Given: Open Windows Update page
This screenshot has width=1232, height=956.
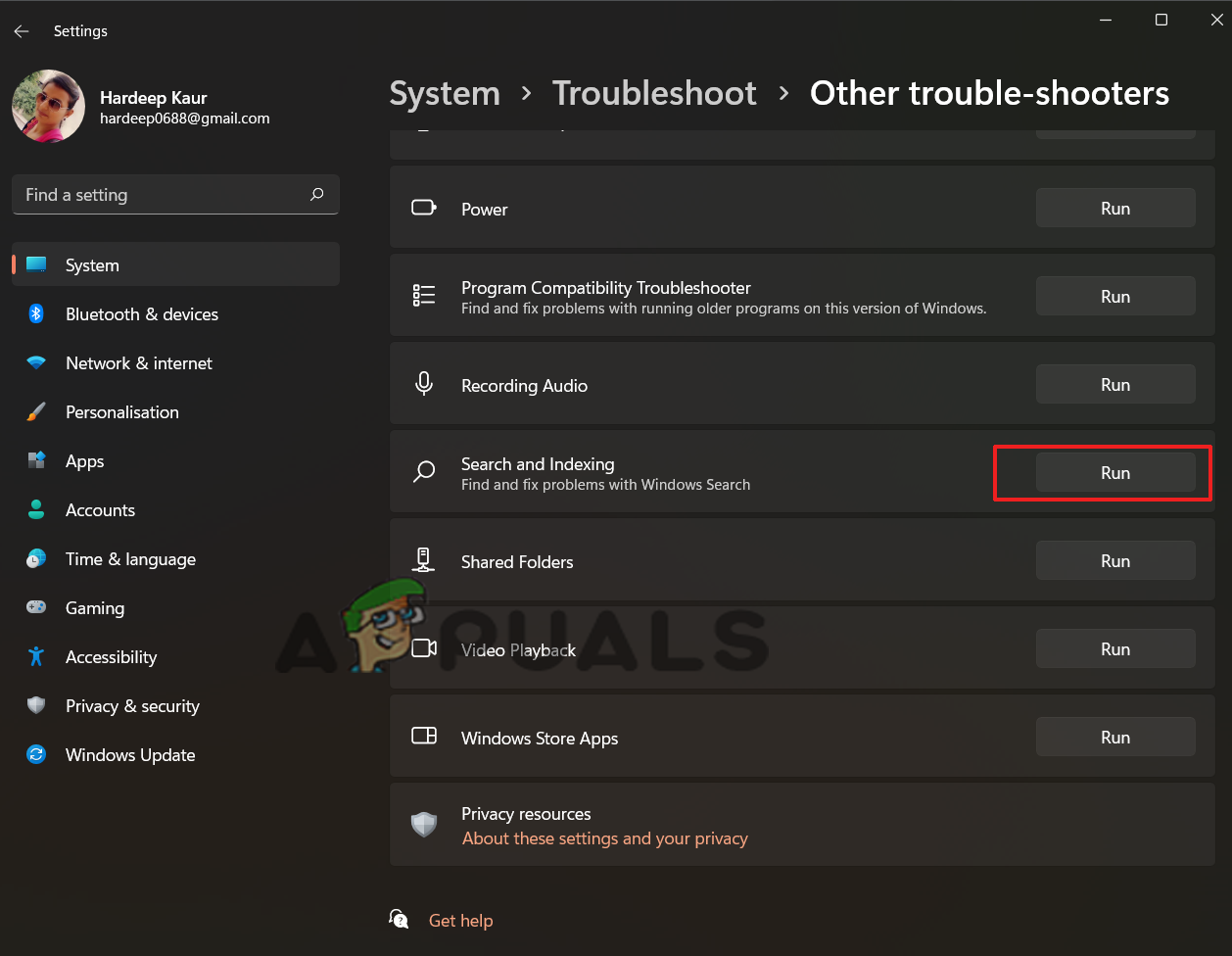Looking at the screenshot, I should pyautogui.click(x=129, y=755).
